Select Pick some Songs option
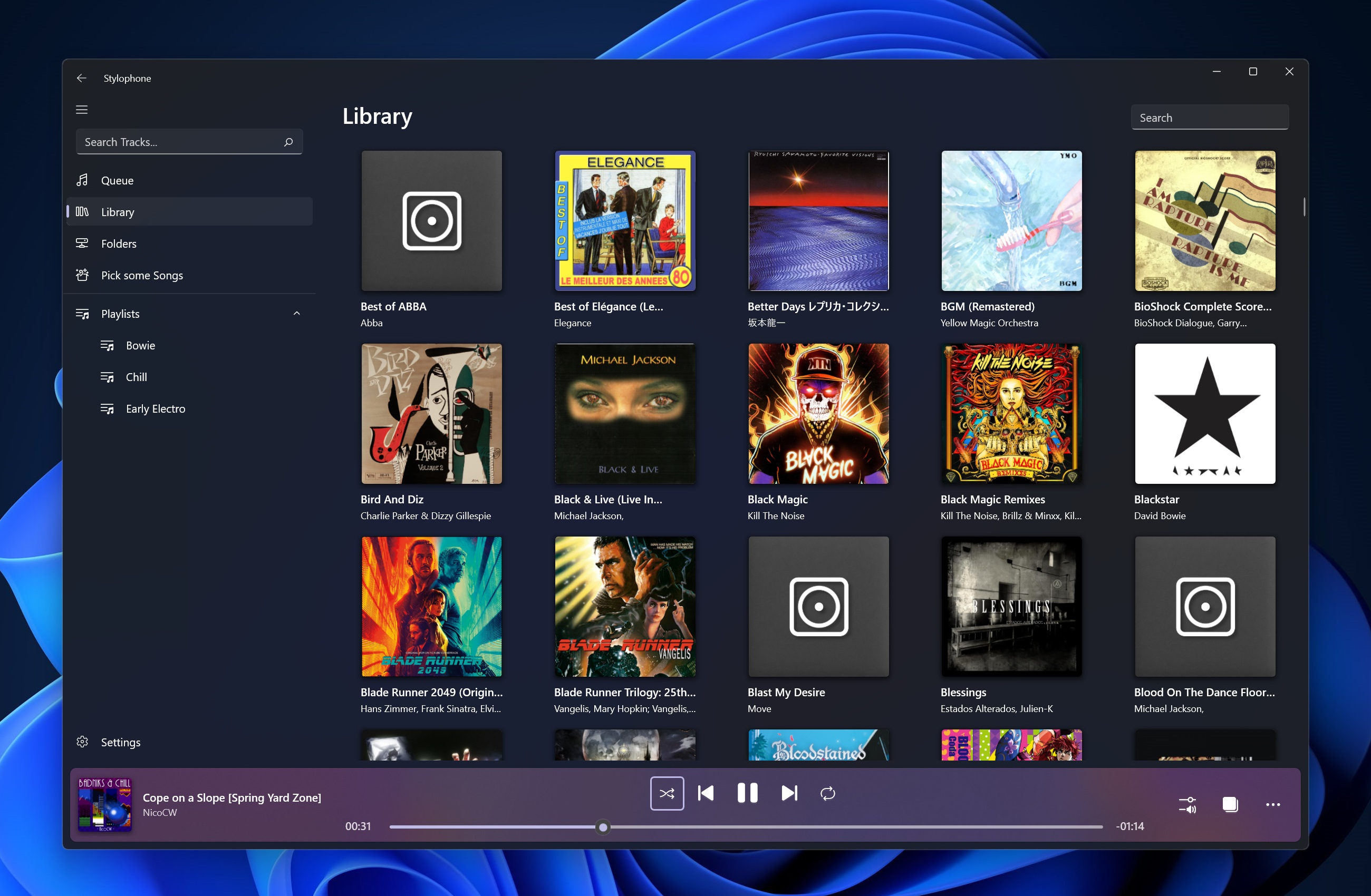The width and height of the screenshot is (1371, 896). (x=141, y=275)
